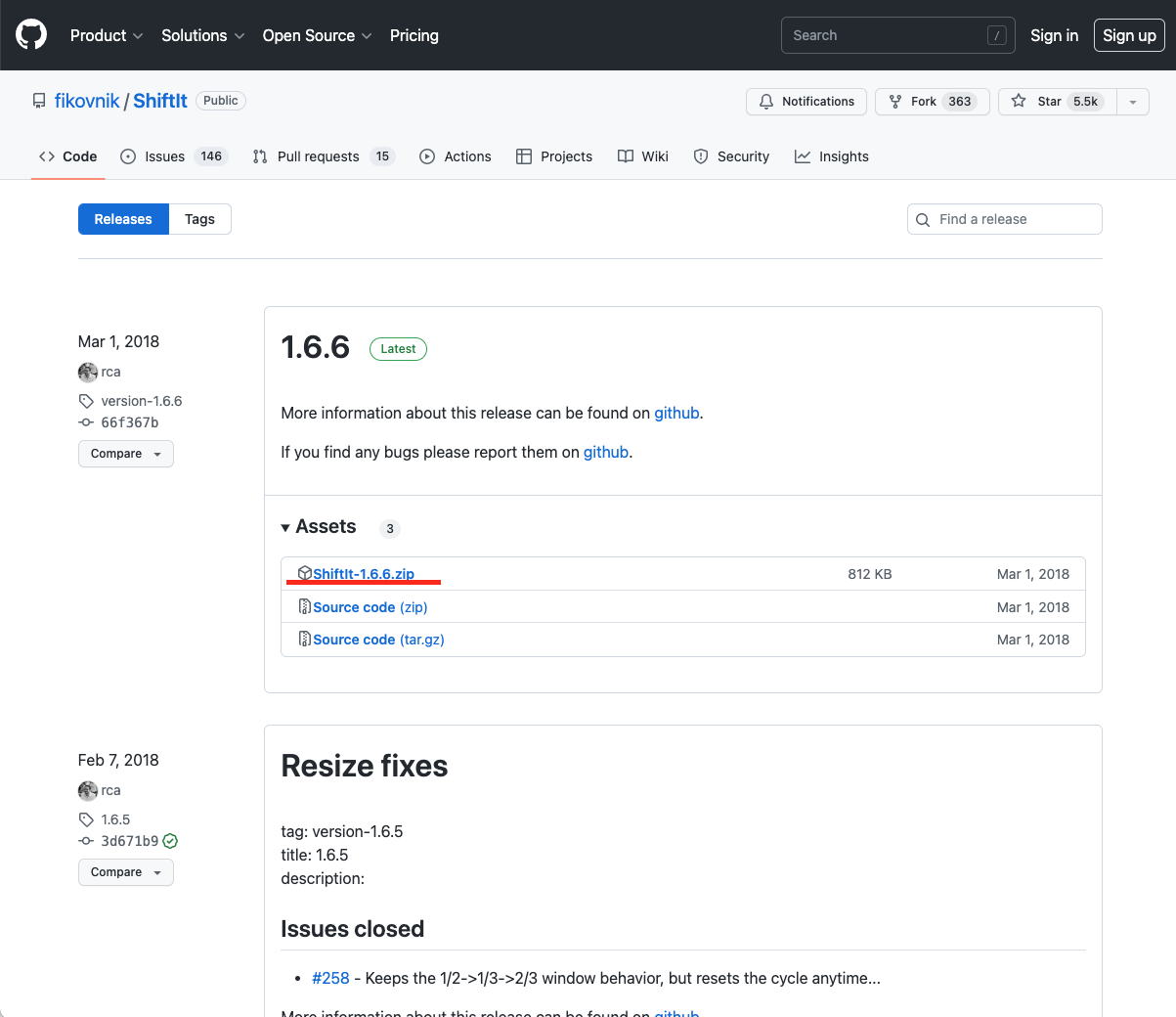Switch to the Issues tab

click(x=174, y=156)
